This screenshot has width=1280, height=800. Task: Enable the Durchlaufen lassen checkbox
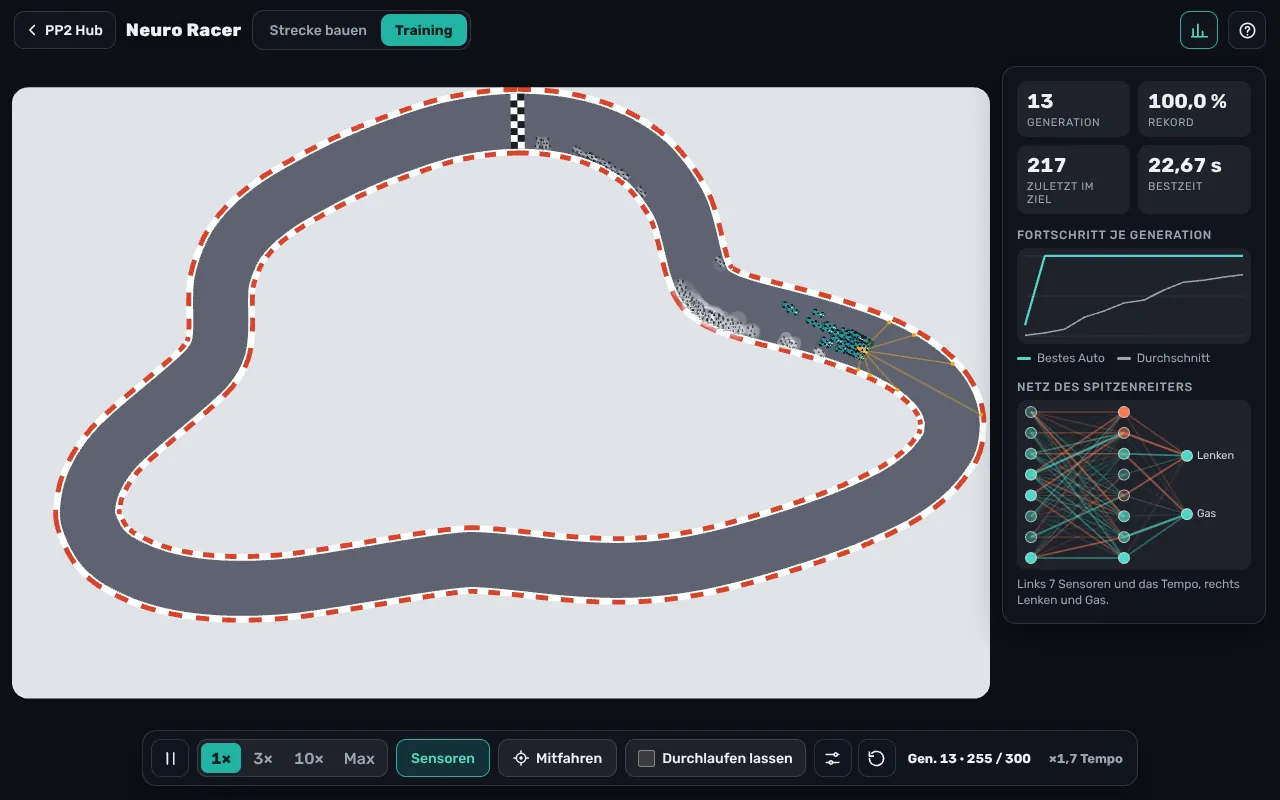[646, 758]
